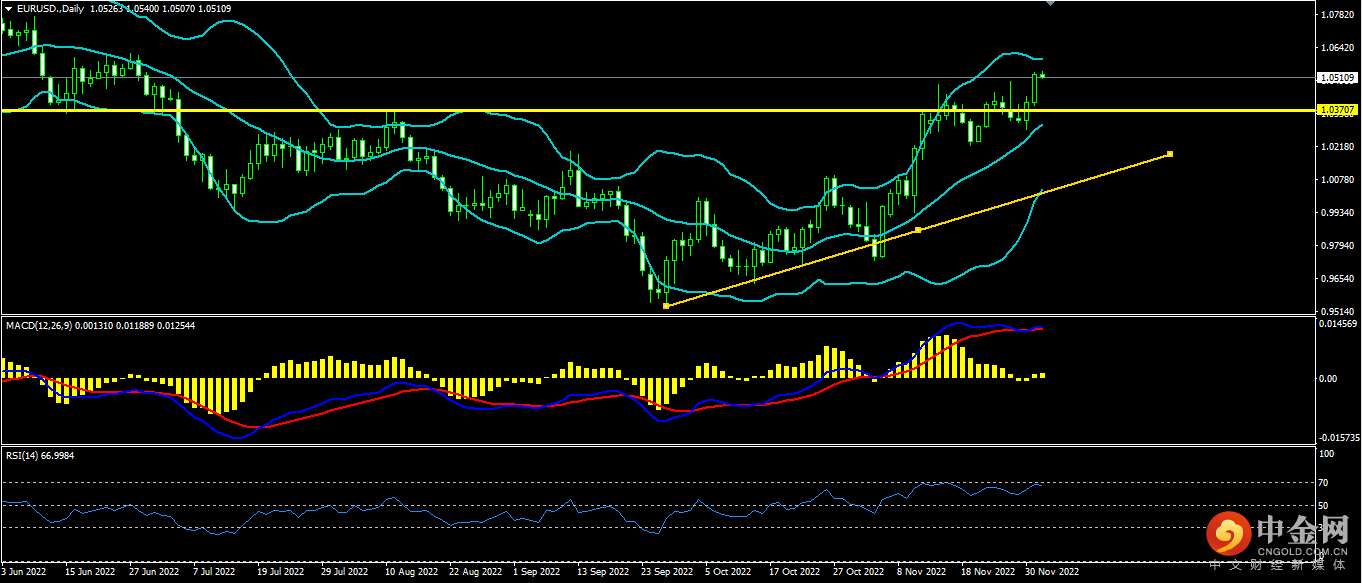Click the 3 Jun 2022 date label
This screenshot has width=1363, height=583.
(x=25, y=573)
